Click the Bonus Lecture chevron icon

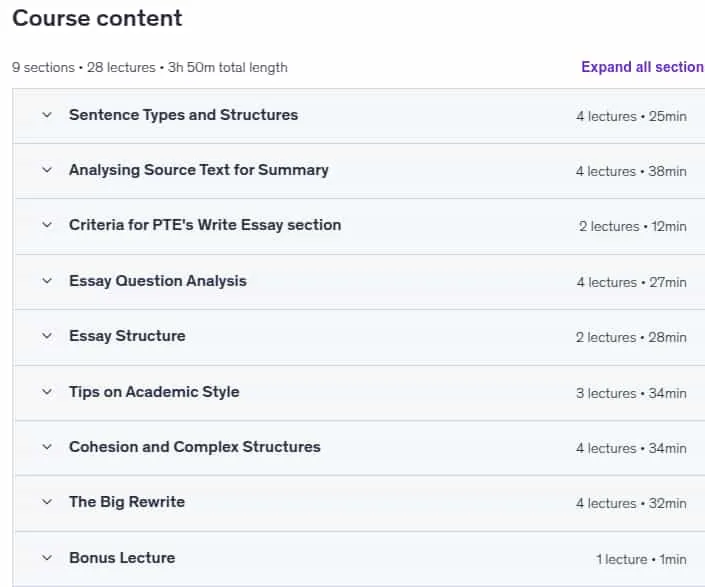tap(47, 558)
